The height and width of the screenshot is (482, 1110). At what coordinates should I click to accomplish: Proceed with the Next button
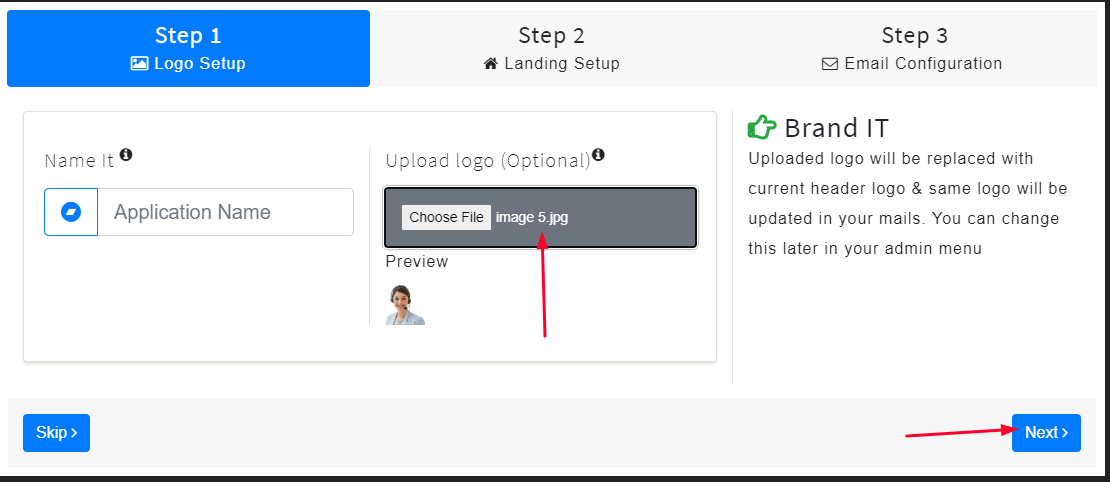[1046, 432]
